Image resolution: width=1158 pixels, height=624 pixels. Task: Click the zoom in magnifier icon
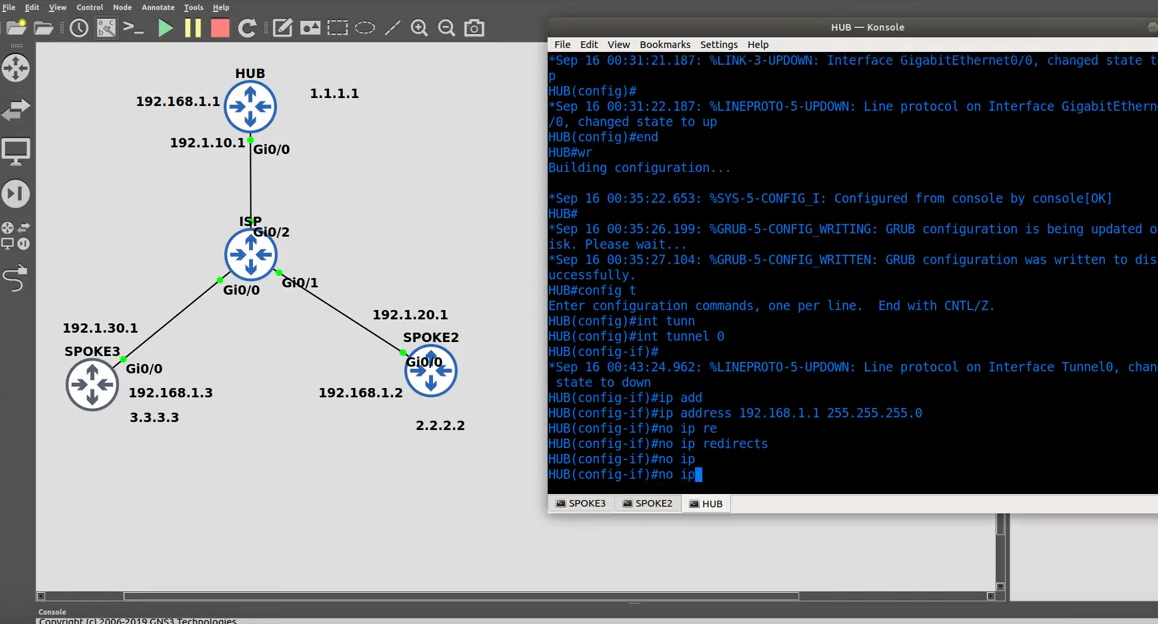[x=419, y=28]
